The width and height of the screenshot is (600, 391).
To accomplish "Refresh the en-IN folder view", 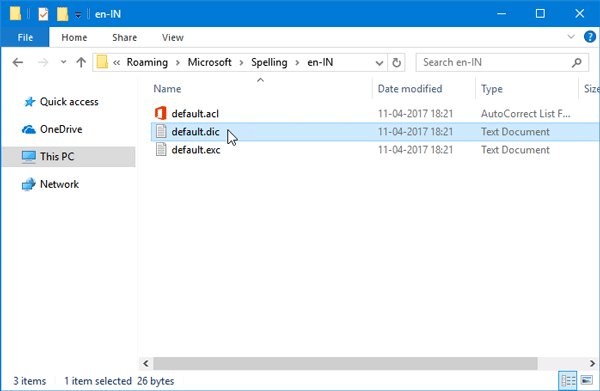I will (396, 62).
